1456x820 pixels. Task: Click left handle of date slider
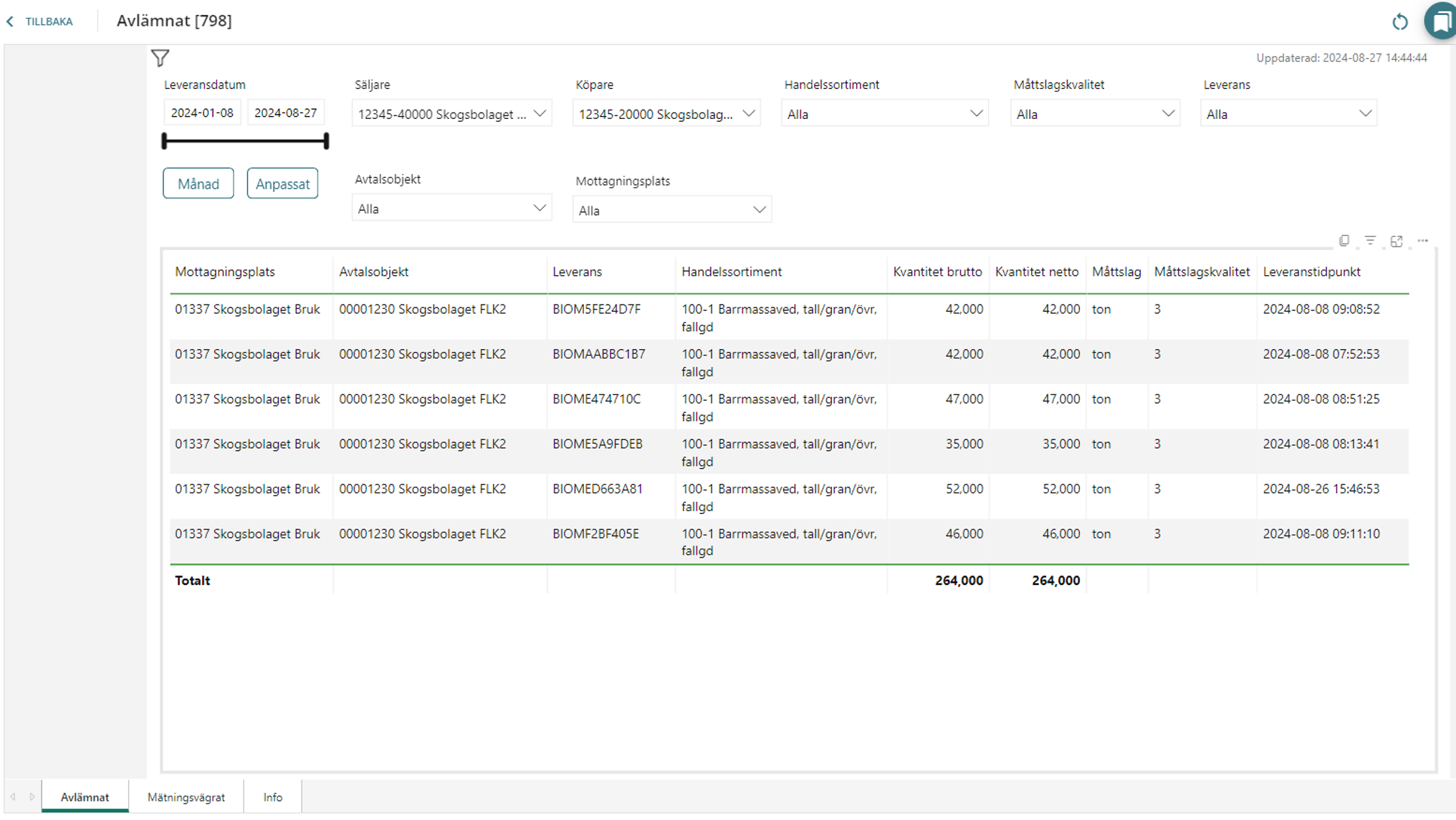(x=164, y=141)
